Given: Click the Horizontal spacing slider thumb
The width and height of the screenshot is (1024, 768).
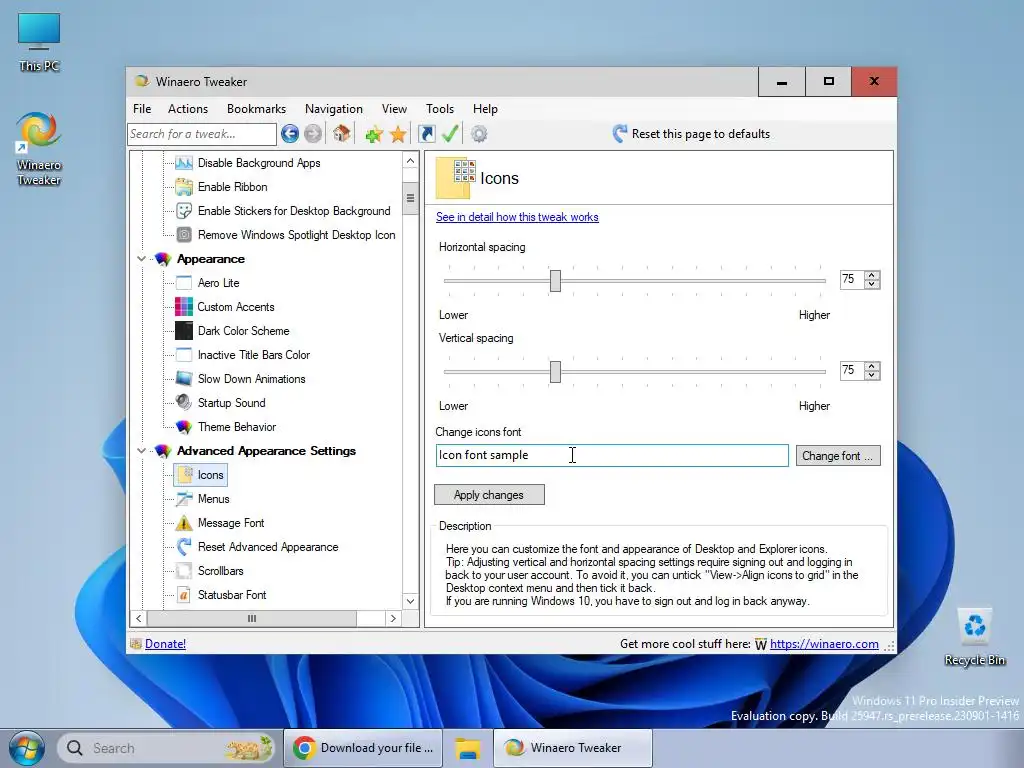Looking at the screenshot, I should coord(555,281).
